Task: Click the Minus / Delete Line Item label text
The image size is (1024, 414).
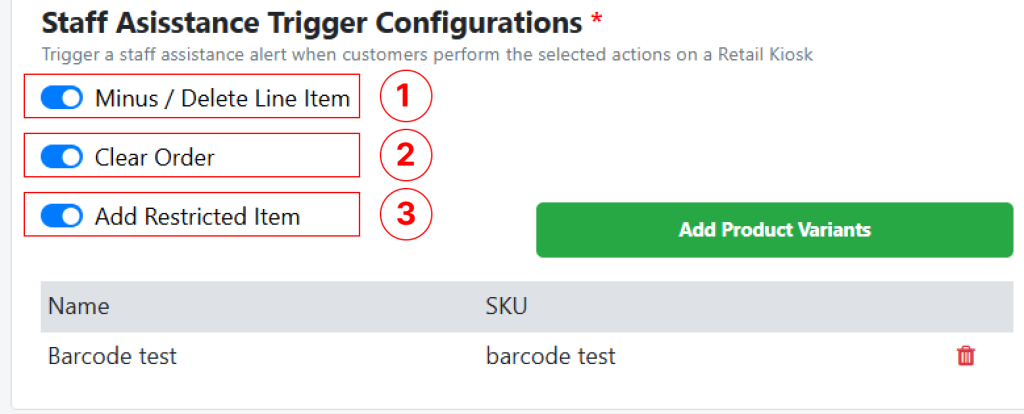Action: point(222,98)
